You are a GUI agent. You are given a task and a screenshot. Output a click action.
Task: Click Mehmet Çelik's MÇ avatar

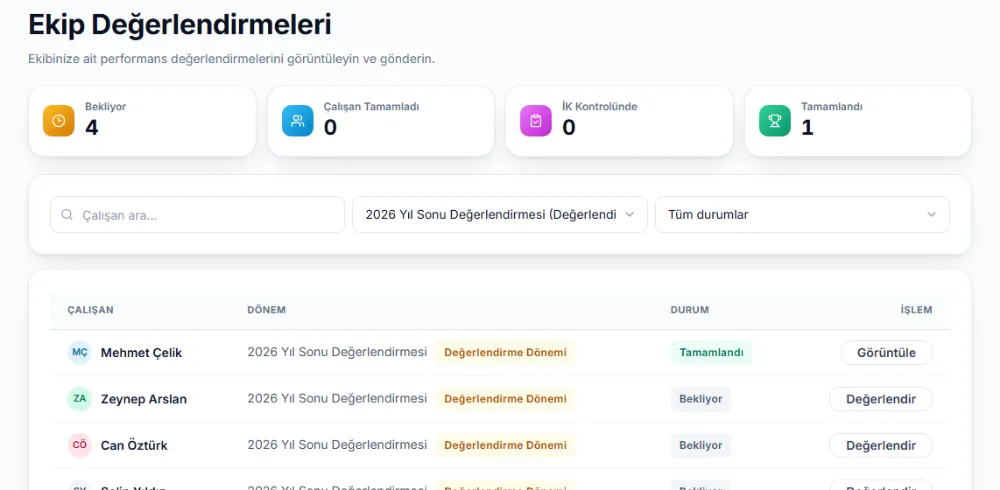click(80, 352)
